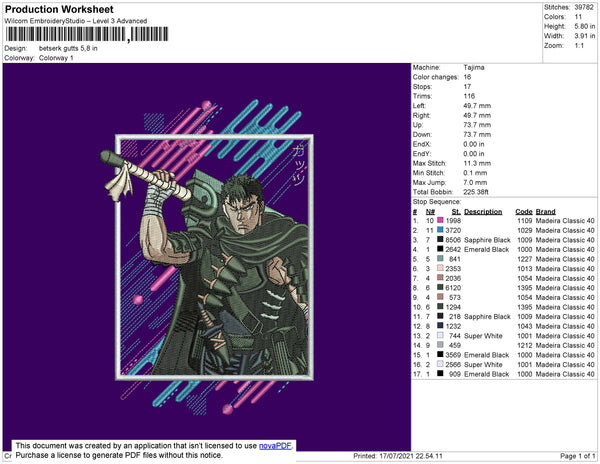Click the barcode under the worksheet title

pyautogui.click(x=87, y=34)
